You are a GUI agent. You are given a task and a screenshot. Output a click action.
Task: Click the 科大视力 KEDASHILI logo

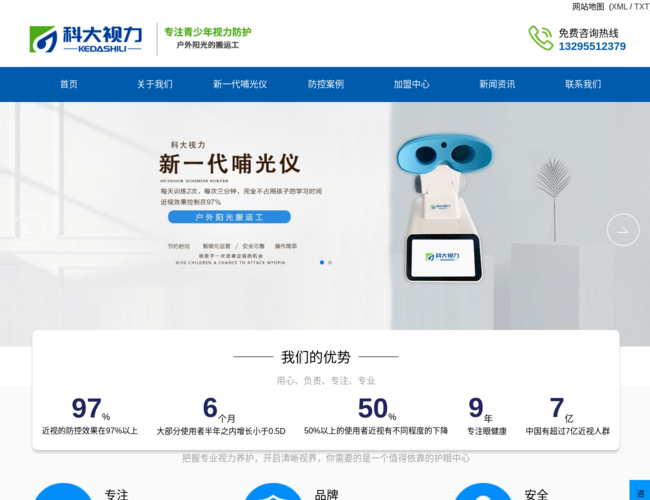point(86,39)
